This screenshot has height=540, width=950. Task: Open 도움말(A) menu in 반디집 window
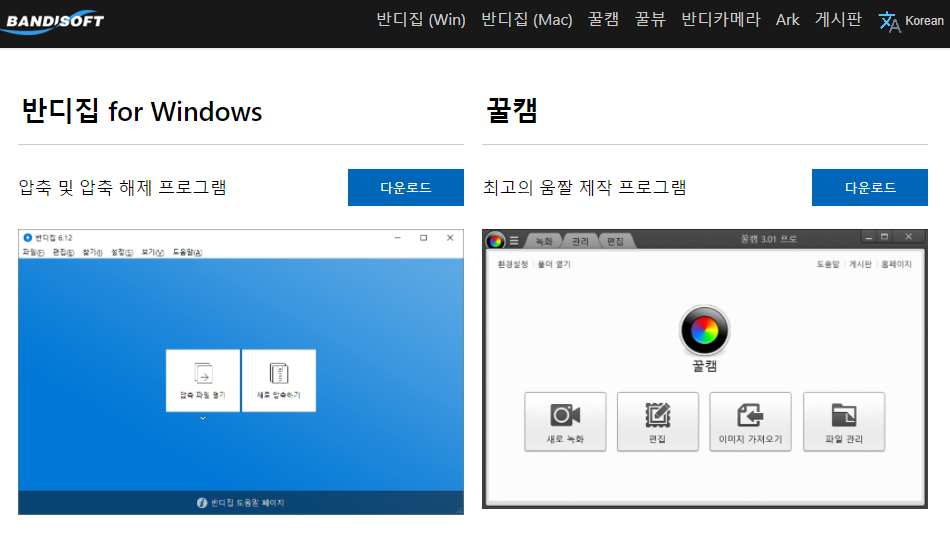point(187,252)
